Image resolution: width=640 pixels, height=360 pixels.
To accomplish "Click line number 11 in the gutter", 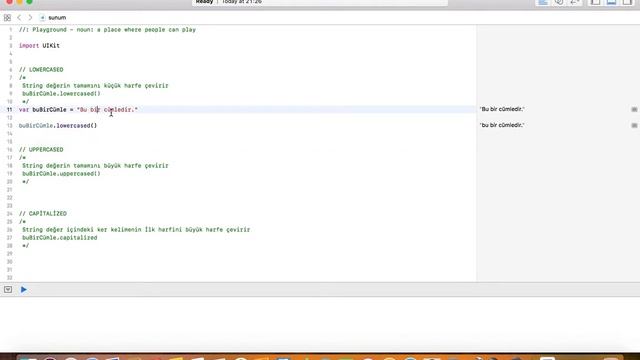I will click(x=9, y=109).
